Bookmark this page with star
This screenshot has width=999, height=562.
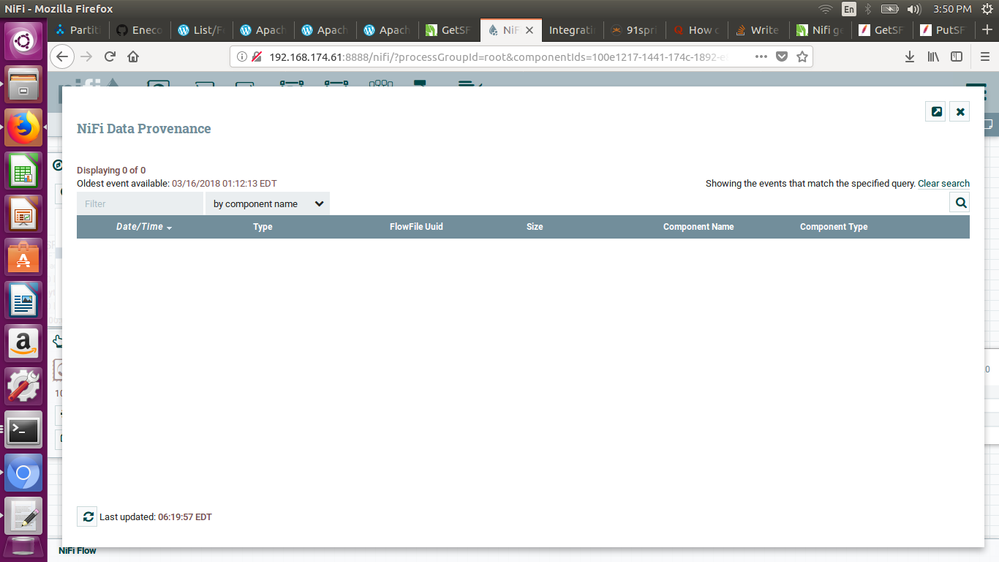(802, 57)
